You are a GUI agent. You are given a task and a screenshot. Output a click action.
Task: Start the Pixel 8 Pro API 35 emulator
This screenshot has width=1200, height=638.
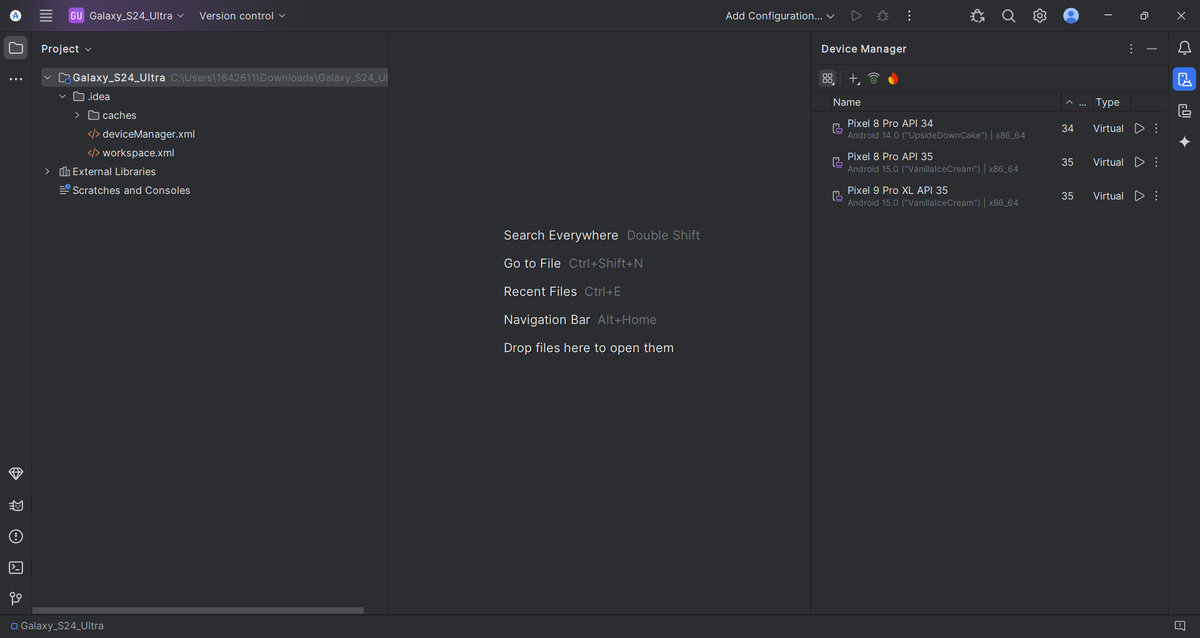point(1139,162)
